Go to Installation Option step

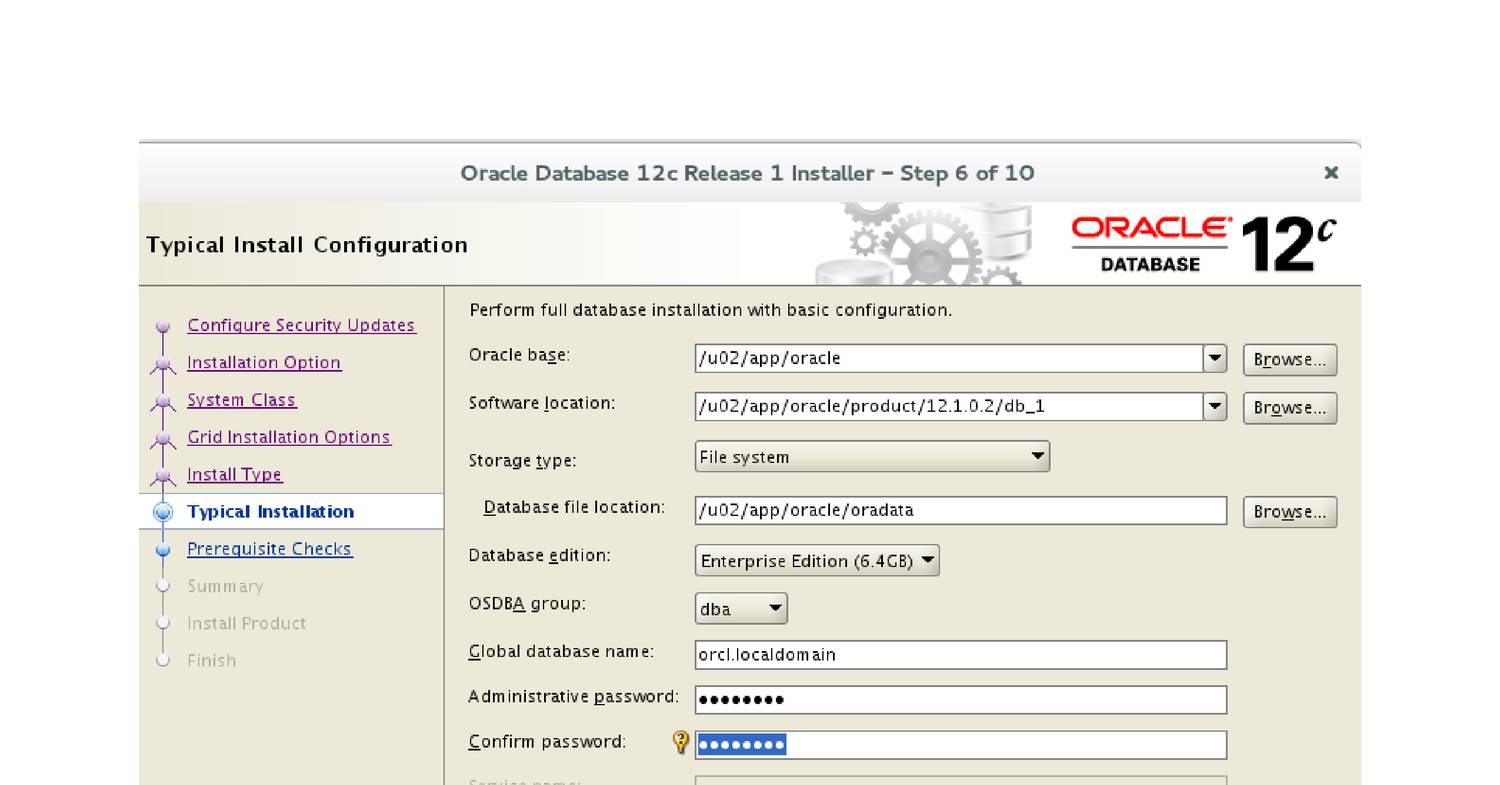(264, 363)
